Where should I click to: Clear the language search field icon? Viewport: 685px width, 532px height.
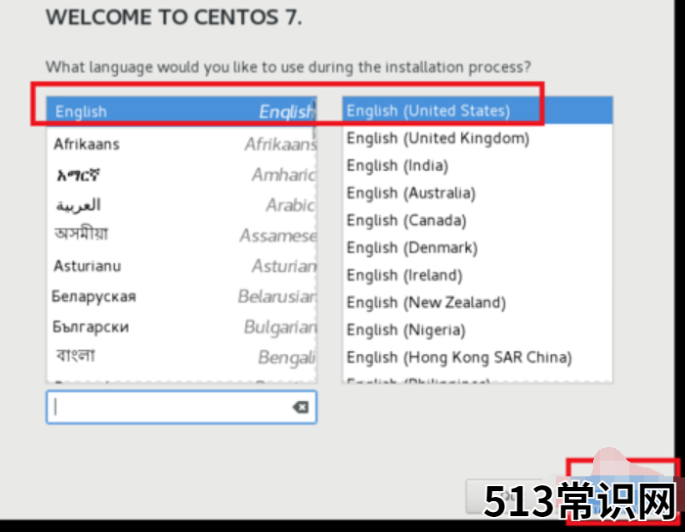coord(301,407)
